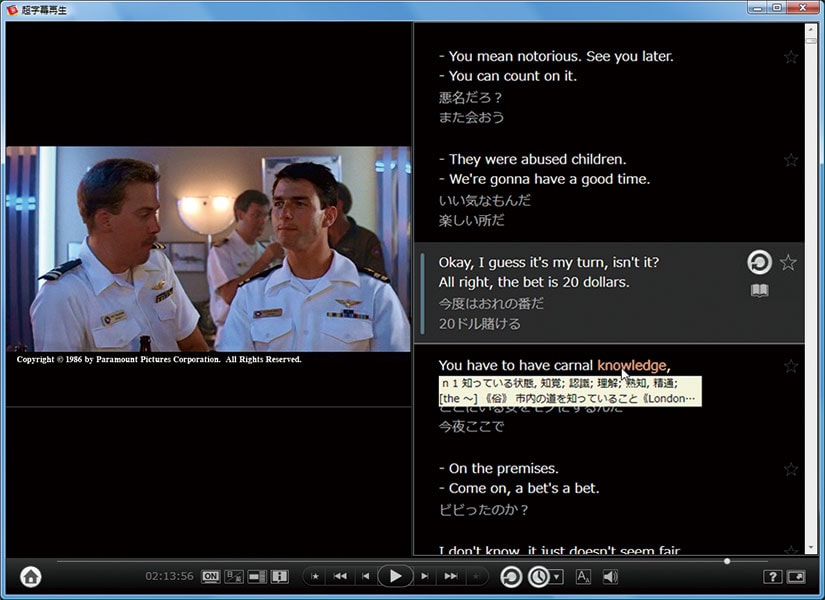Jump to previous starred subtitle
This screenshot has width=825, height=600.
click(315, 576)
